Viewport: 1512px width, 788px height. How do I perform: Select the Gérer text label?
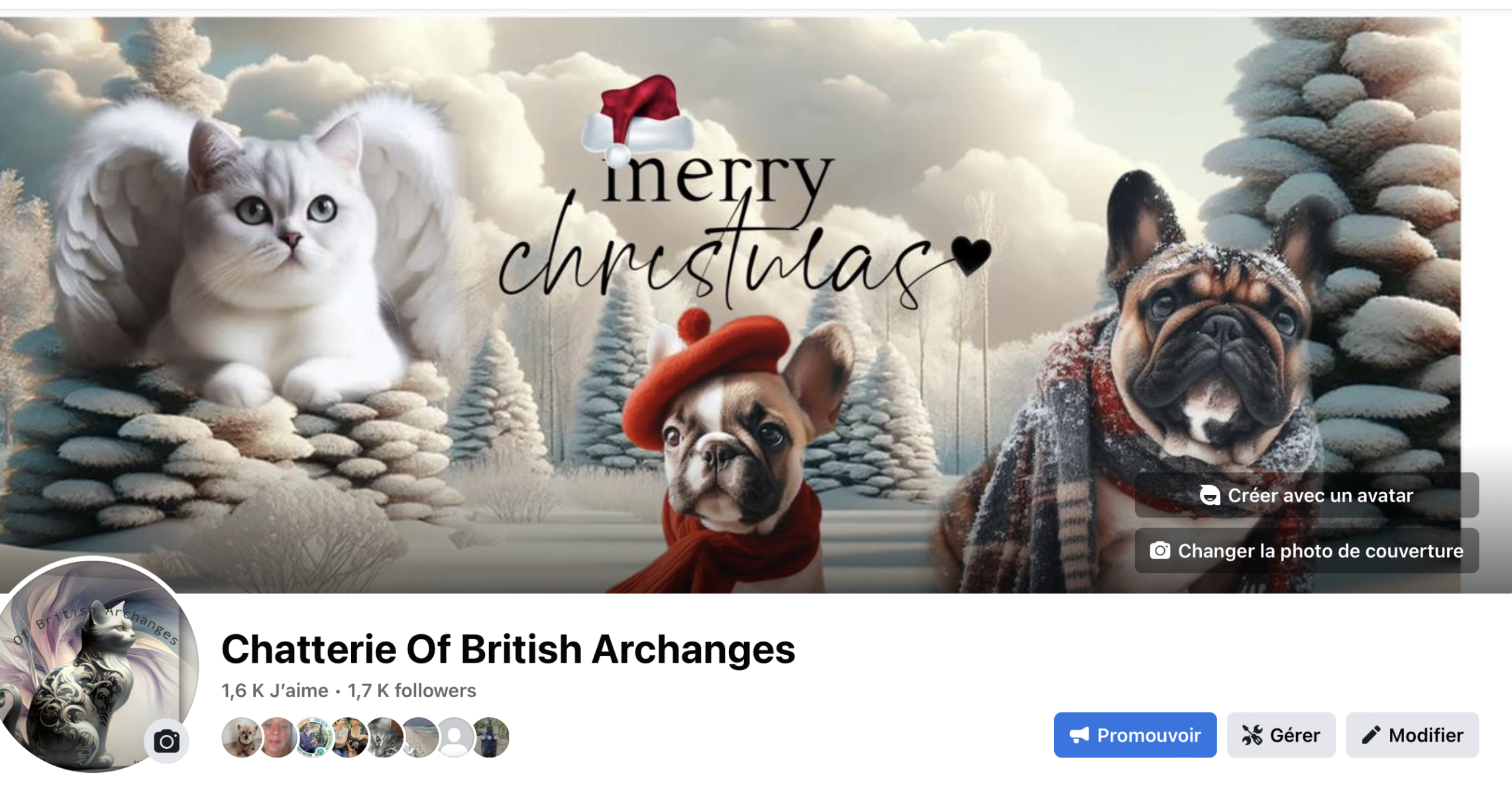pyautogui.click(x=1295, y=736)
